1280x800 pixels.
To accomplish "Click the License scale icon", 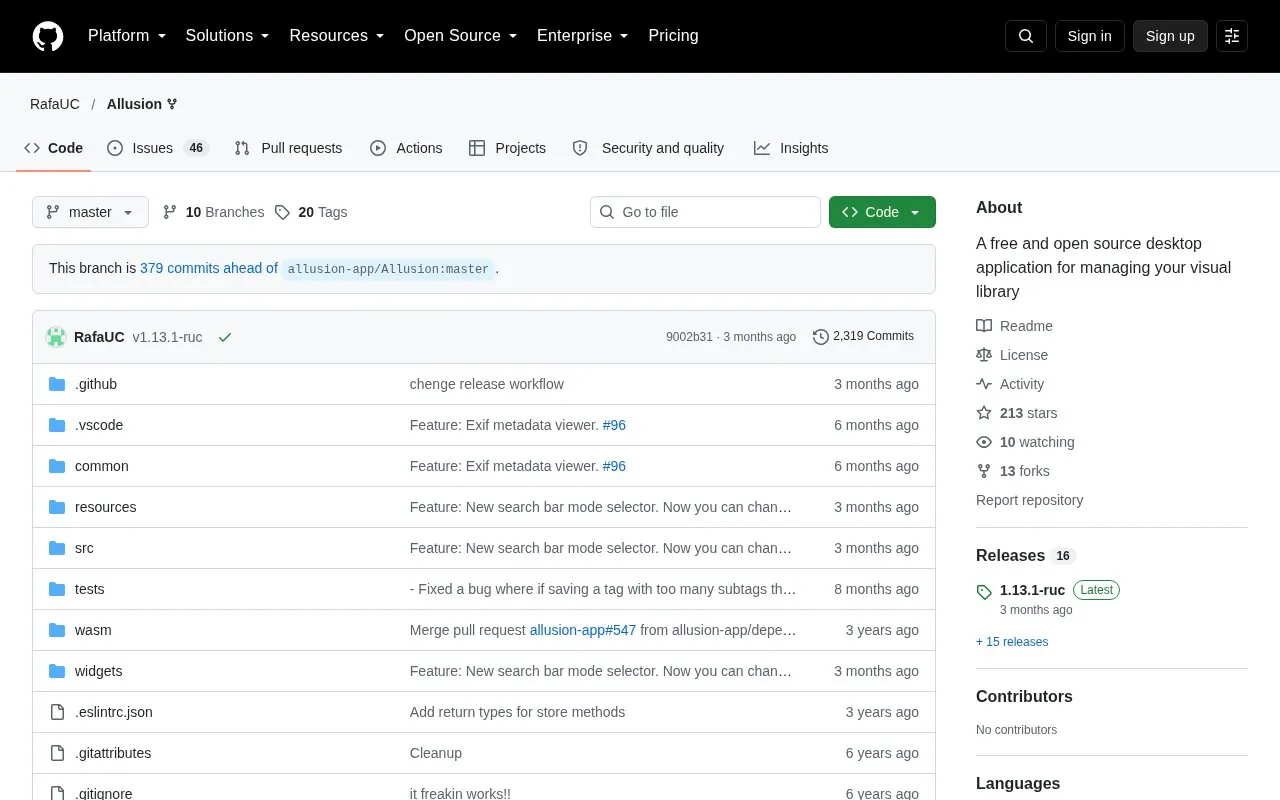I will (984, 355).
